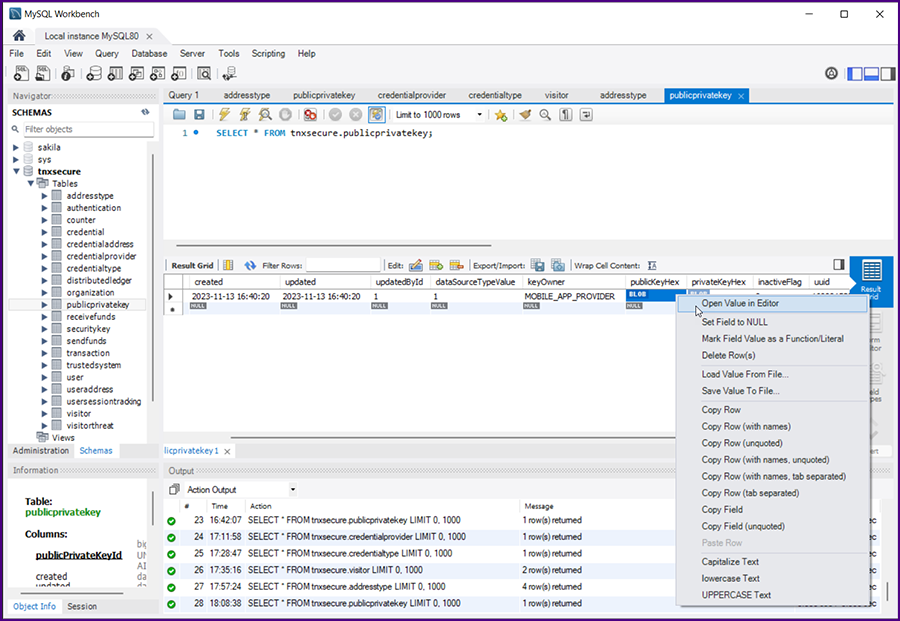This screenshot has width=900, height=621.
Task: Save script icon in query editor
Action: pyautogui.click(x=199, y=115)
